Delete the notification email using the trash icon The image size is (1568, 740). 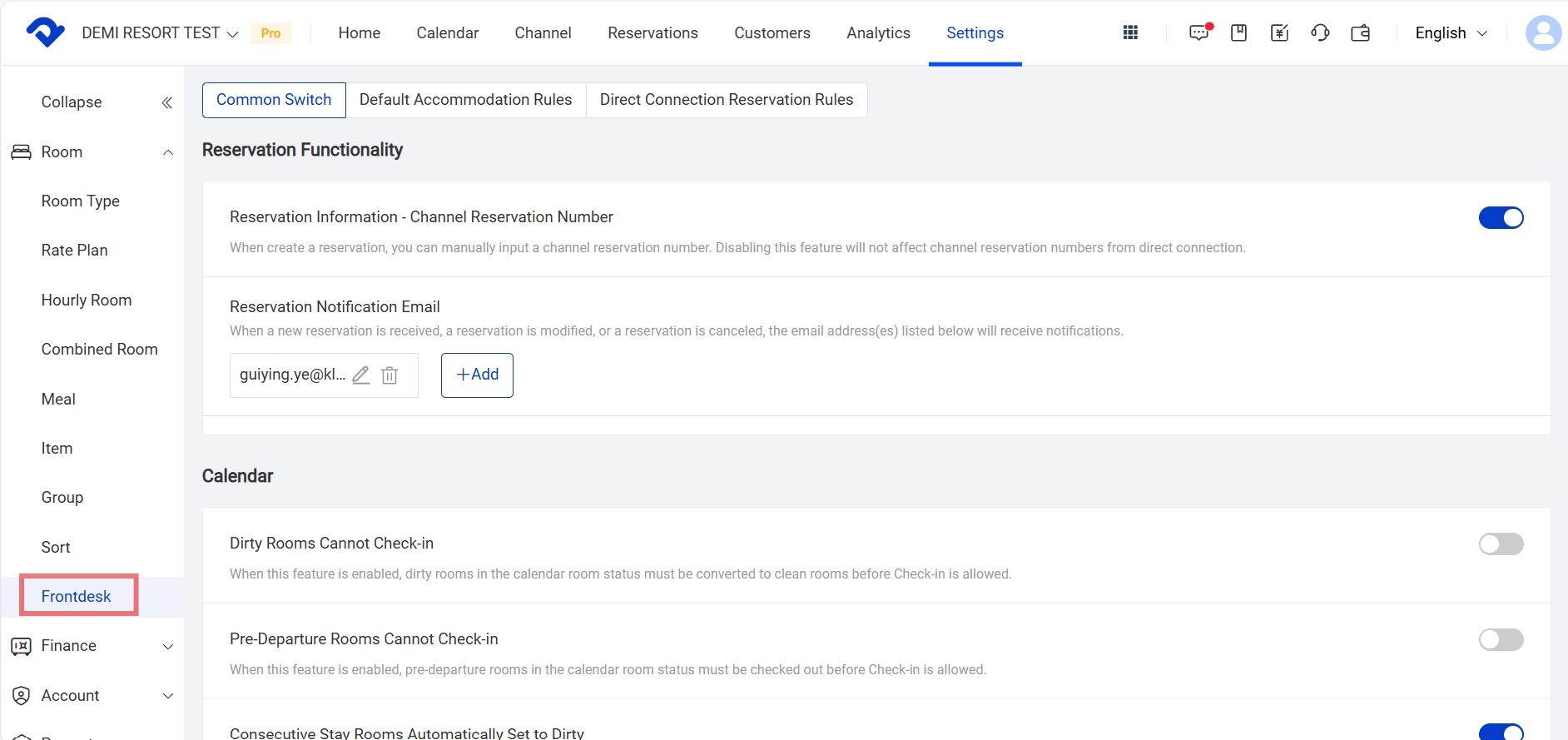pos(390,375)
